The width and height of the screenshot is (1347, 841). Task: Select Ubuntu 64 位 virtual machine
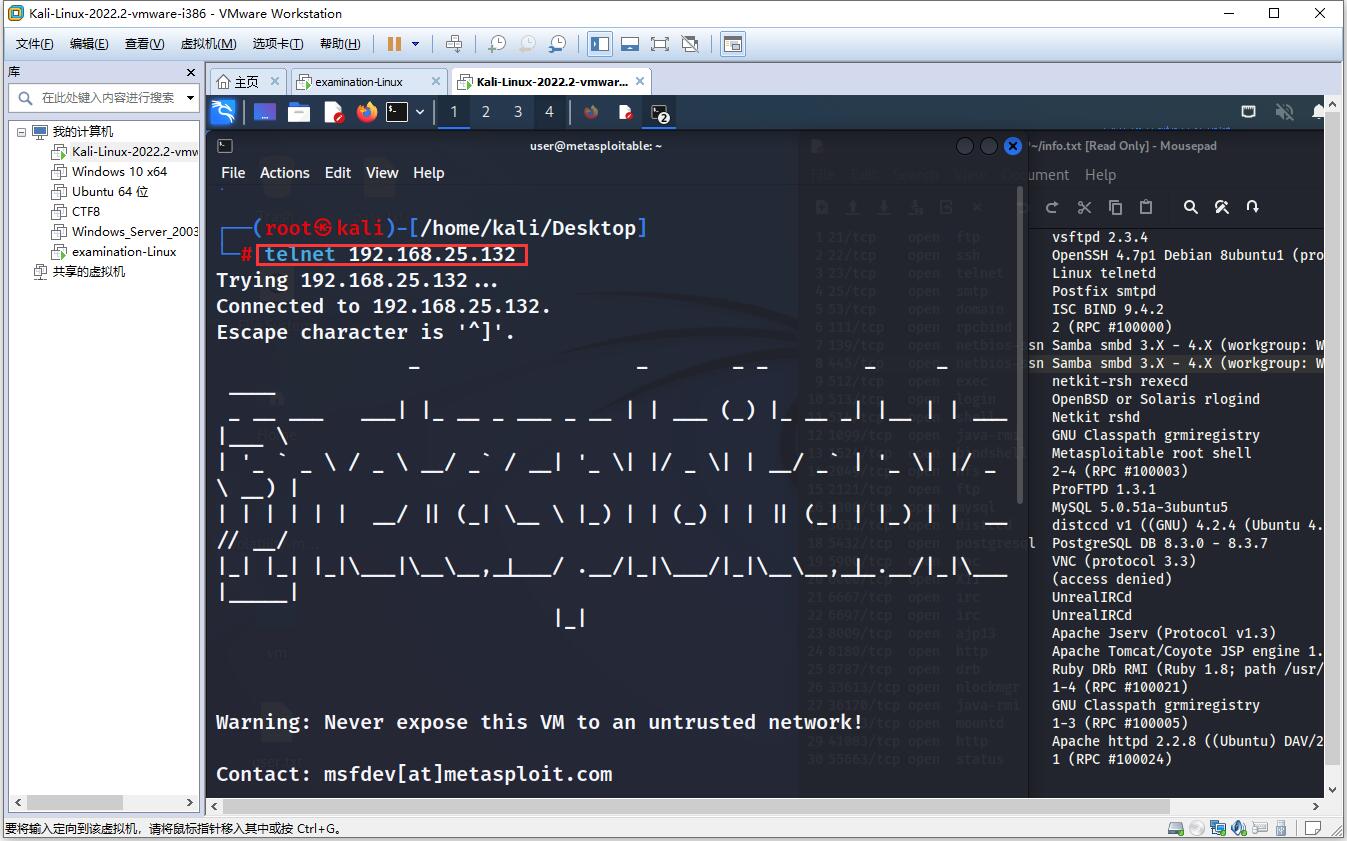[110, 192]
